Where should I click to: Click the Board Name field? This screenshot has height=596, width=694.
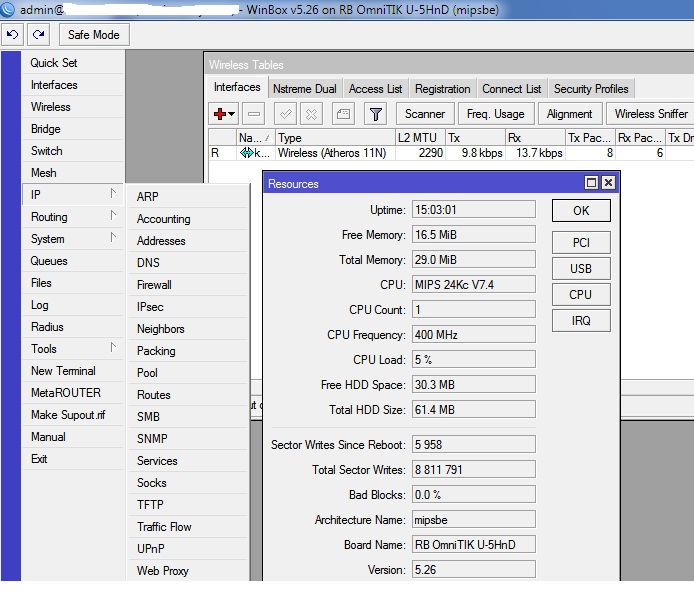pyautogui.click(x=474, y=545)
